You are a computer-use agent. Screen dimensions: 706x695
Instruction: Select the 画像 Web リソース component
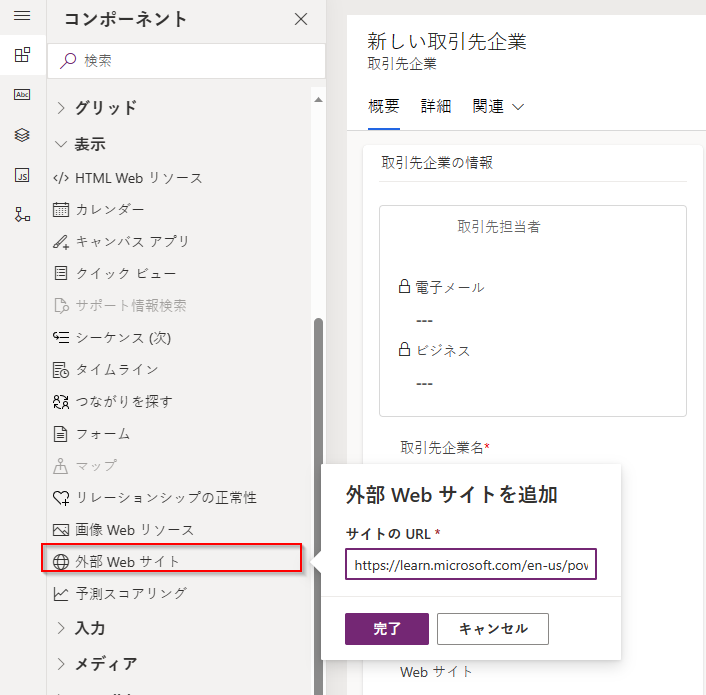[134, 530]
